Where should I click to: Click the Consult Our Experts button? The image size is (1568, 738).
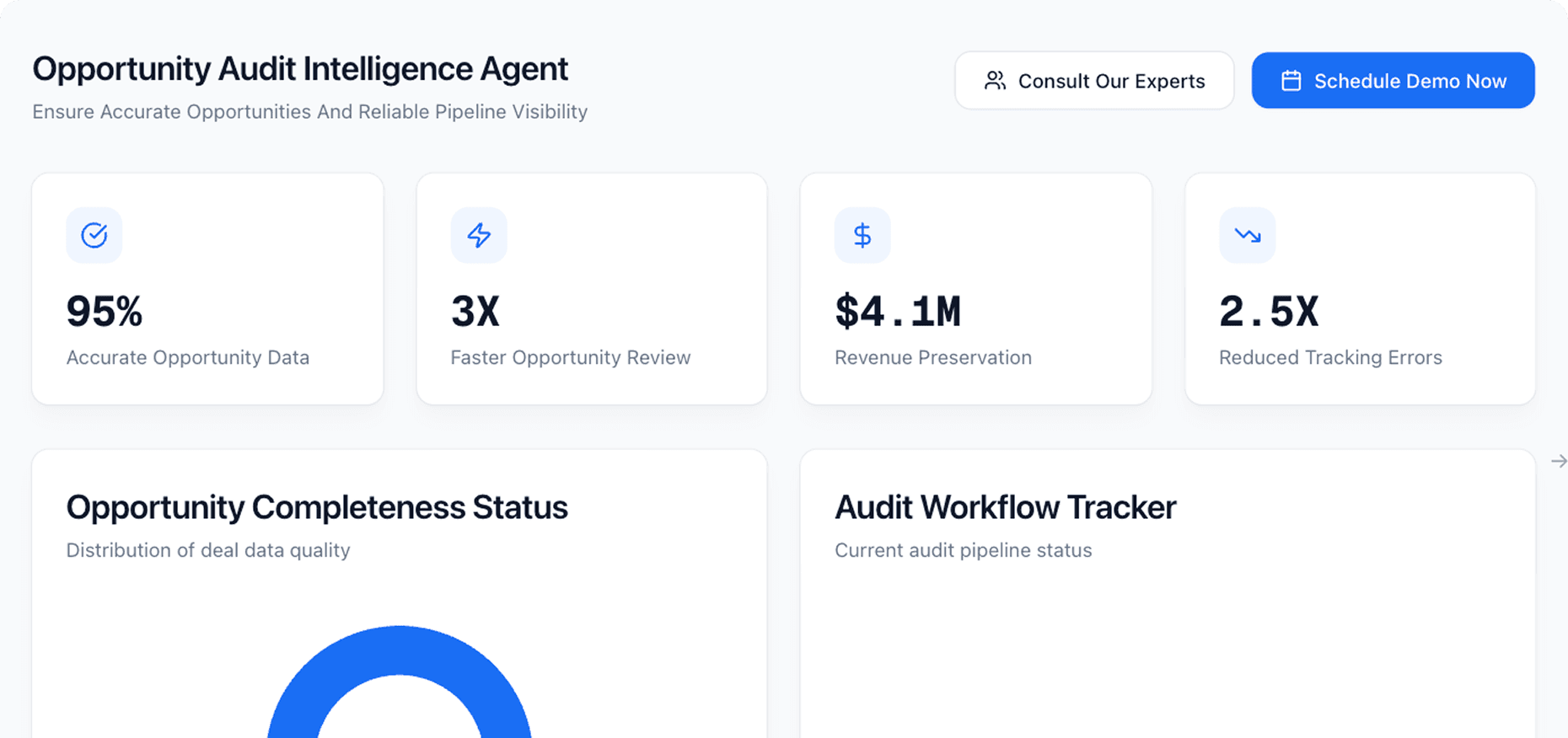point(1094,81)
